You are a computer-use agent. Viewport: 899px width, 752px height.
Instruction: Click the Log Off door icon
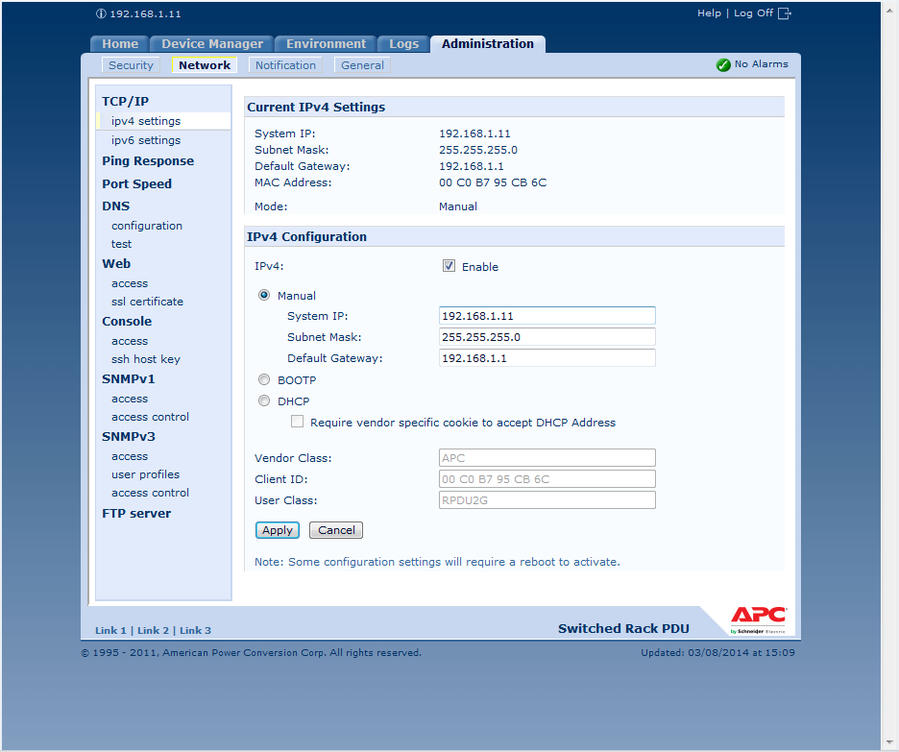[784, 13]
